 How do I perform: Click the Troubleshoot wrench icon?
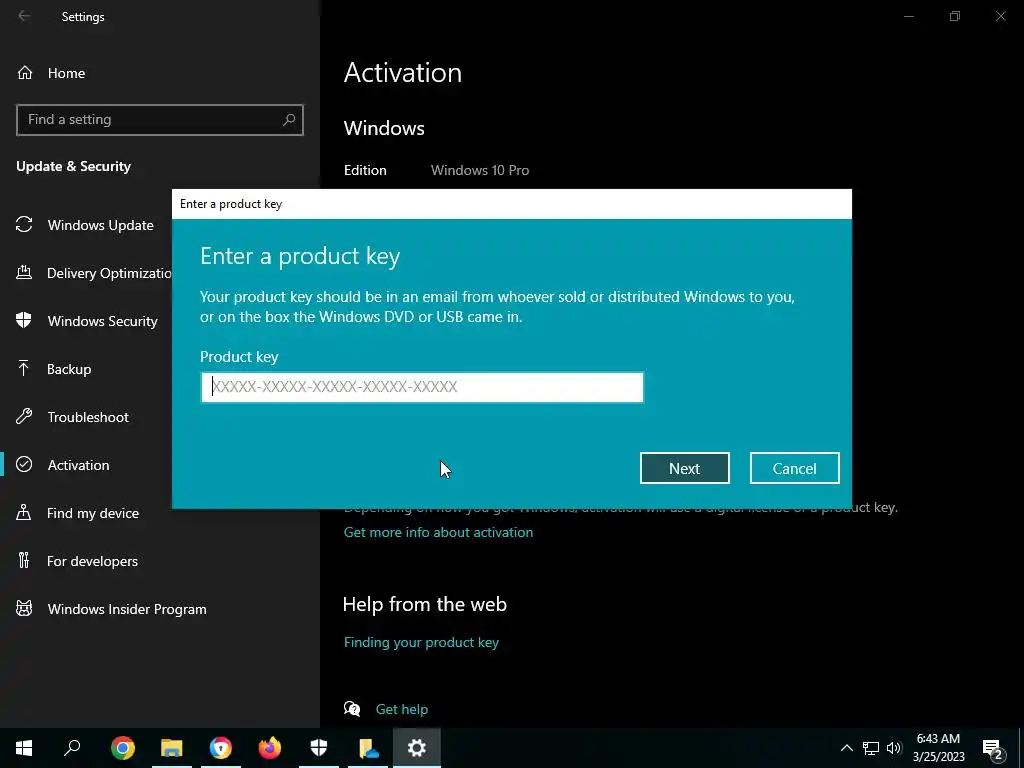24,417
